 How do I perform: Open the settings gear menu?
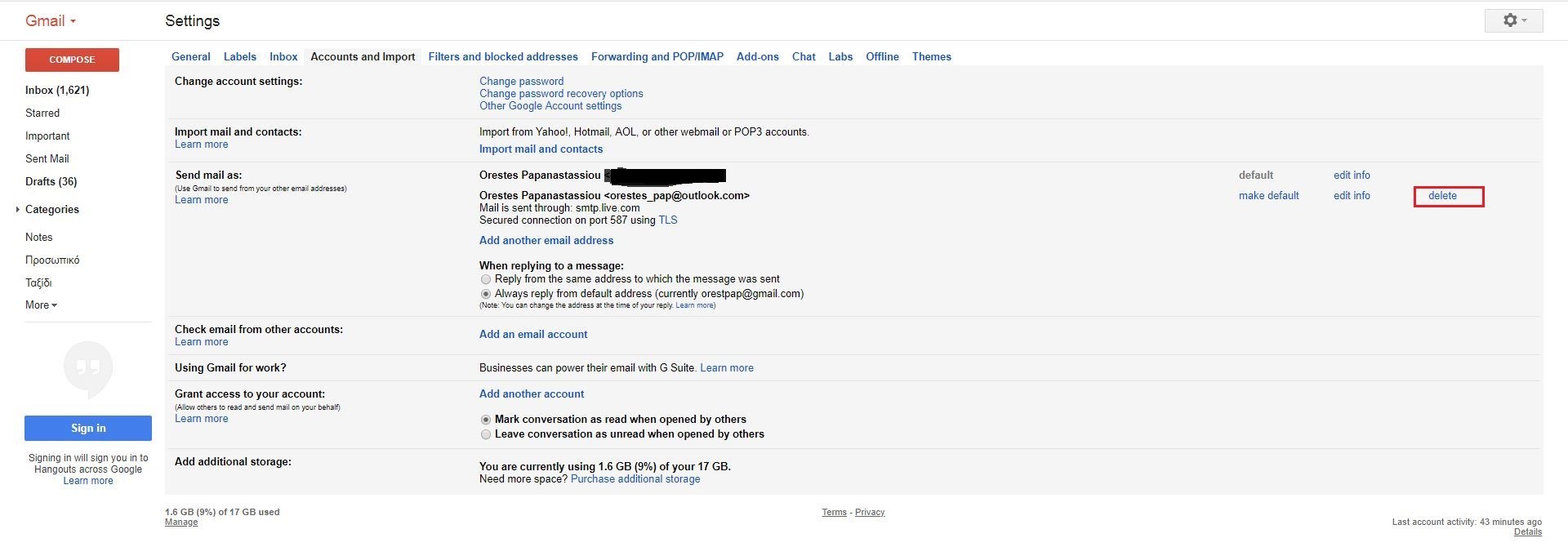1513,20
